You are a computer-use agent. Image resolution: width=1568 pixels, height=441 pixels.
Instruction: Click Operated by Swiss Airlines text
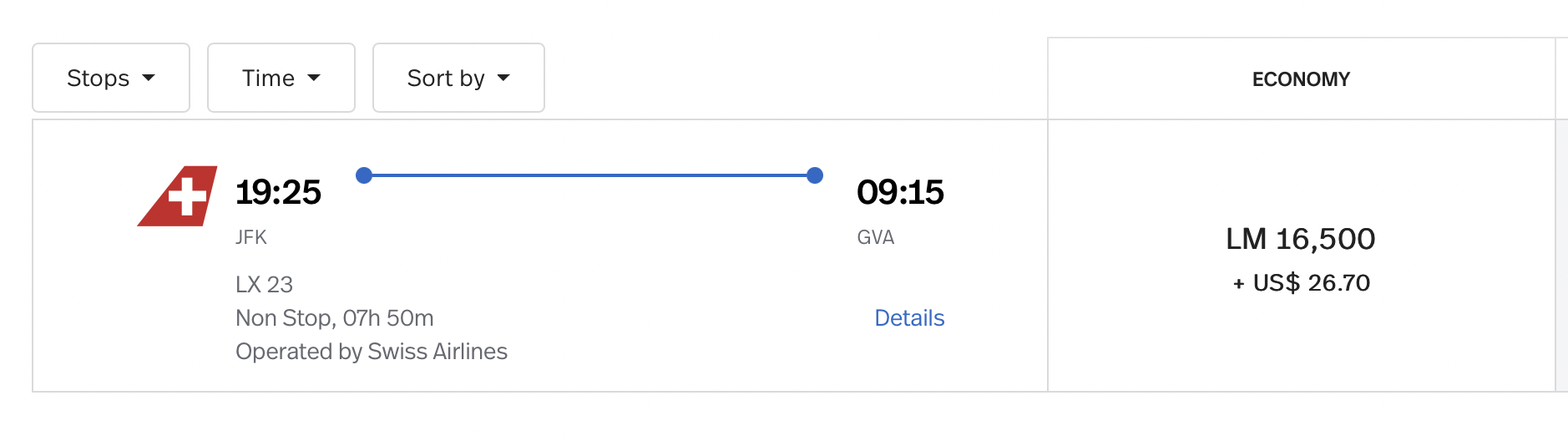click(x=372, y=352)
